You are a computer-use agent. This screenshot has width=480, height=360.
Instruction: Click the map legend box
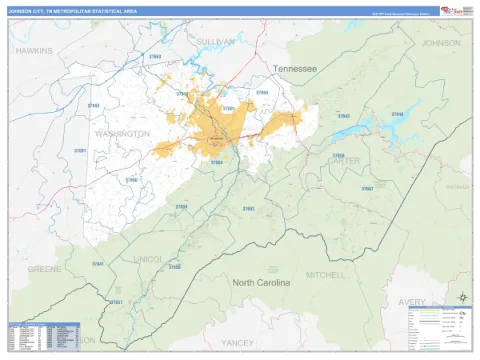tap(440, 328)
